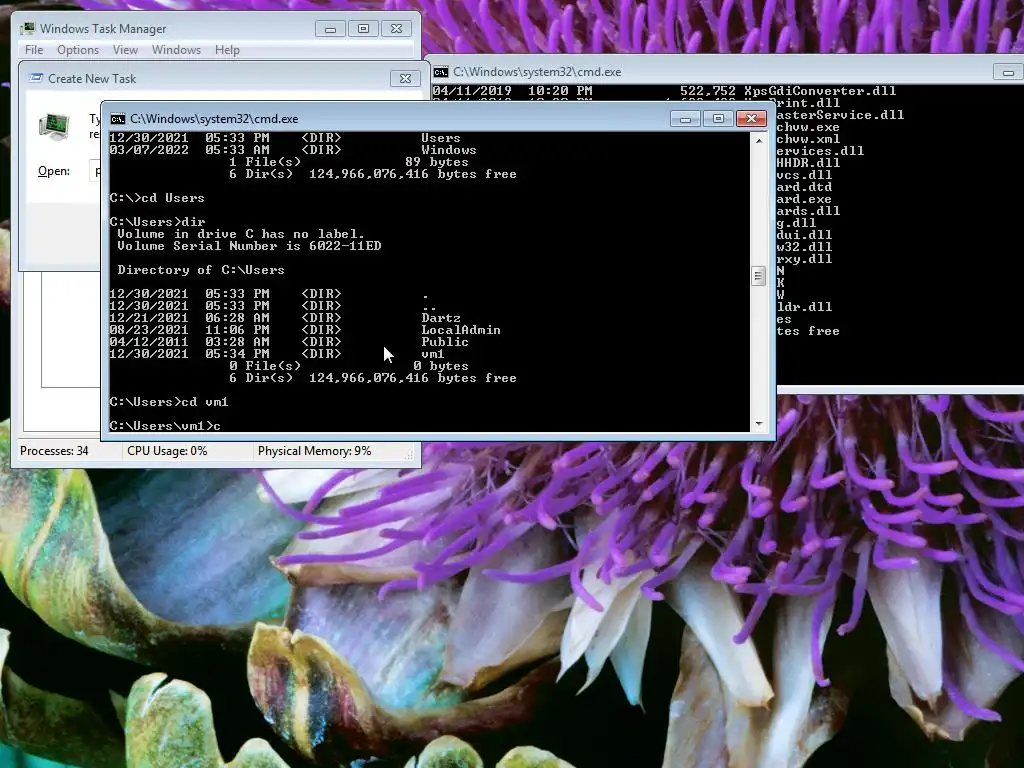Click the 'Physical Memory: 9%' status entry
The width and height of the screenshot is (1024, 768).
(x=314, y=451)
